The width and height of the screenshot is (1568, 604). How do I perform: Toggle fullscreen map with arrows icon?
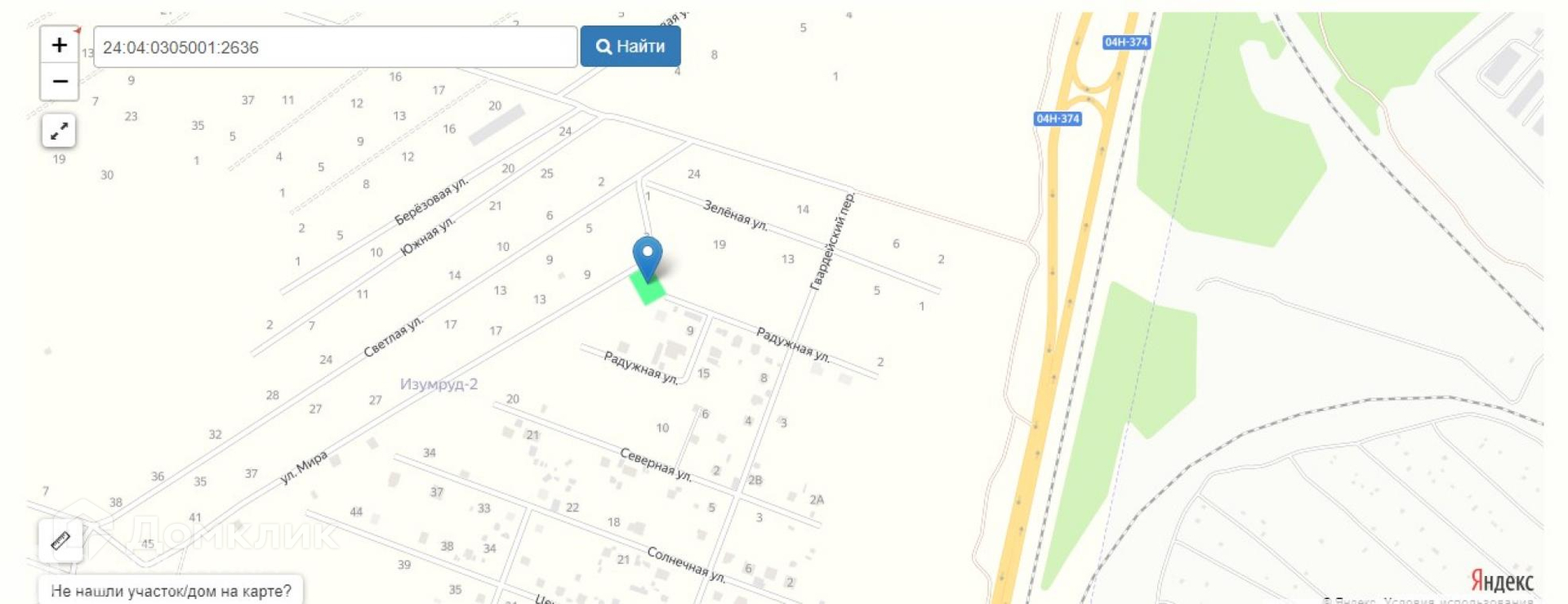tap(59, 131)
